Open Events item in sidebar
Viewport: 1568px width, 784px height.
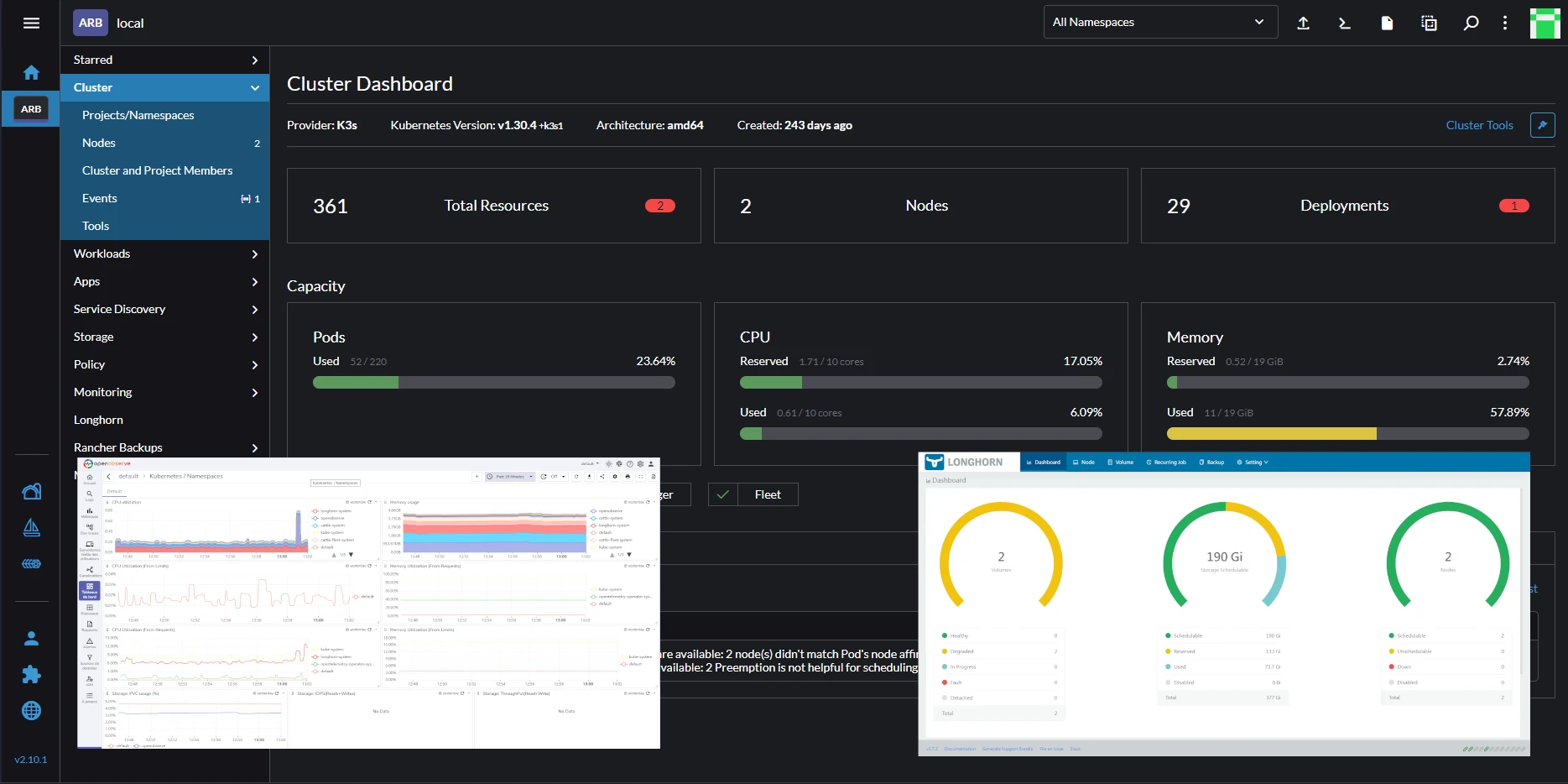point(165,198)
